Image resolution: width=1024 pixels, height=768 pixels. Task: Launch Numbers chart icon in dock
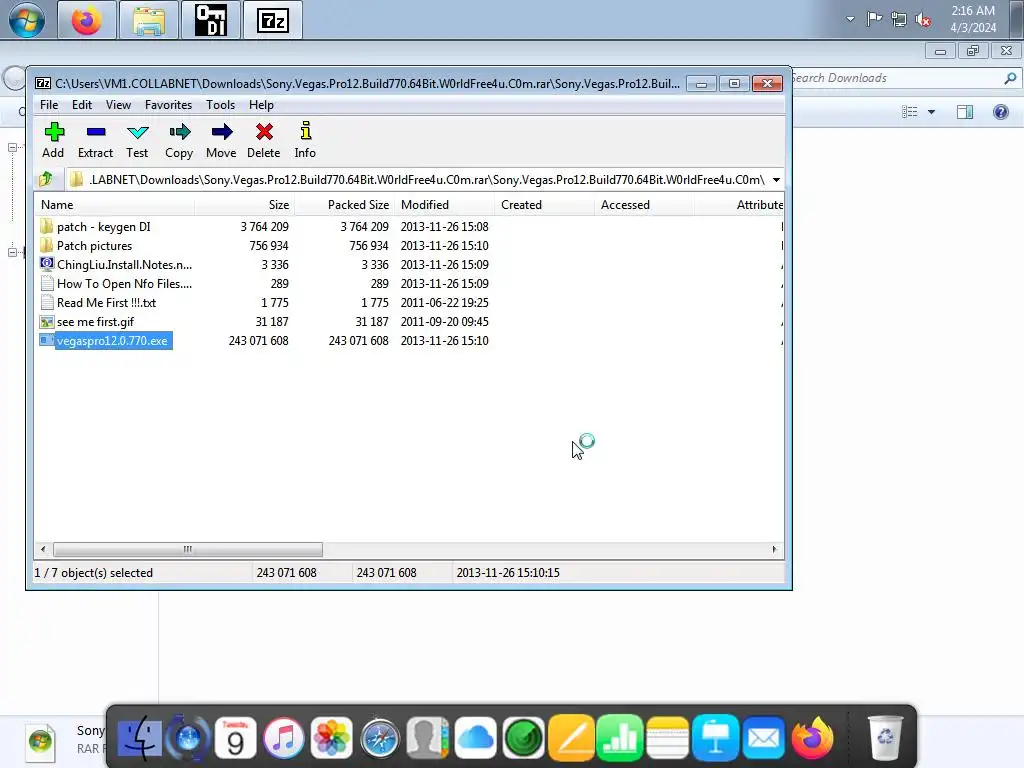[x=620, y=739]
